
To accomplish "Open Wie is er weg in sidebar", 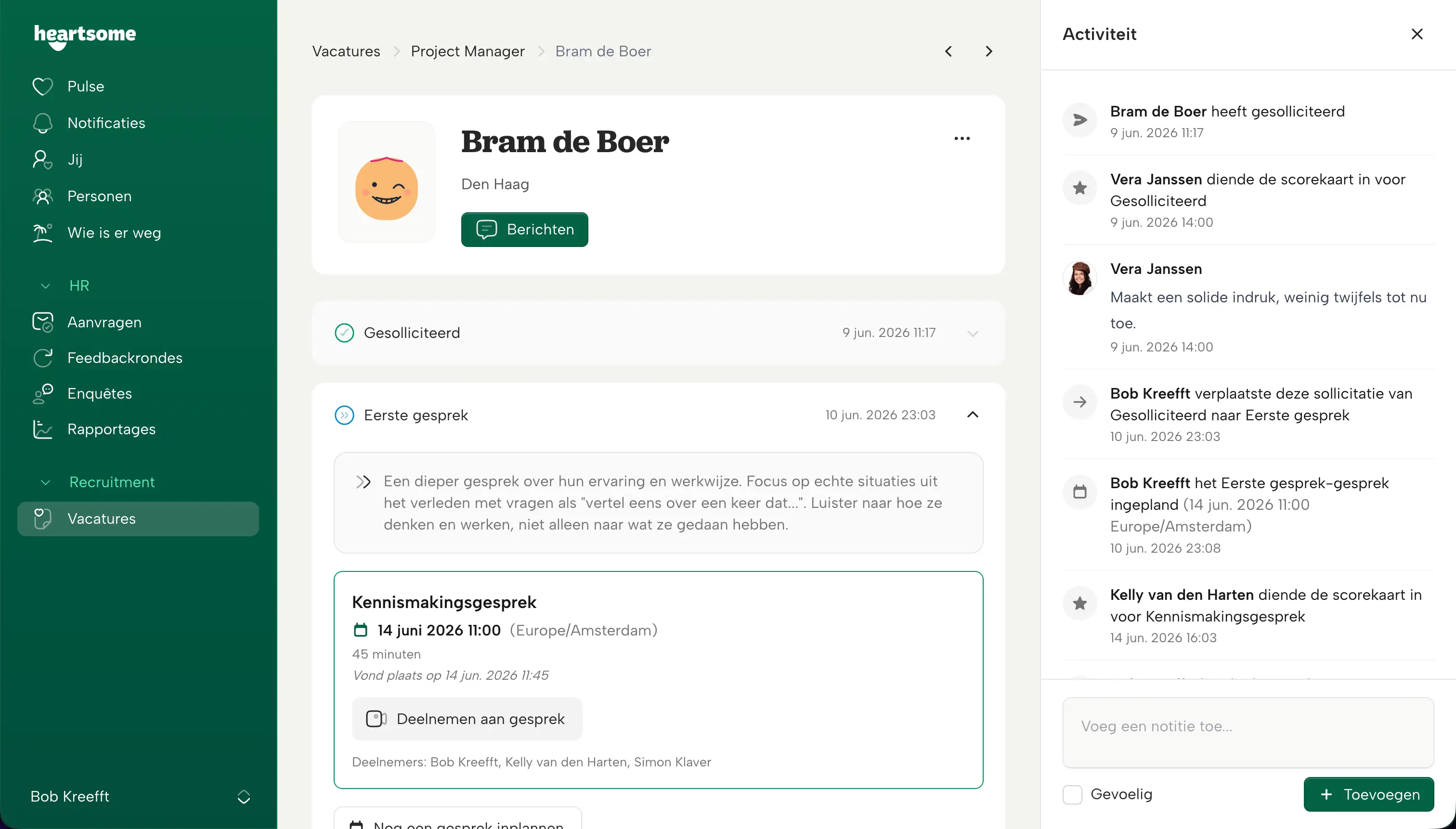I will [x=114, y=233].
